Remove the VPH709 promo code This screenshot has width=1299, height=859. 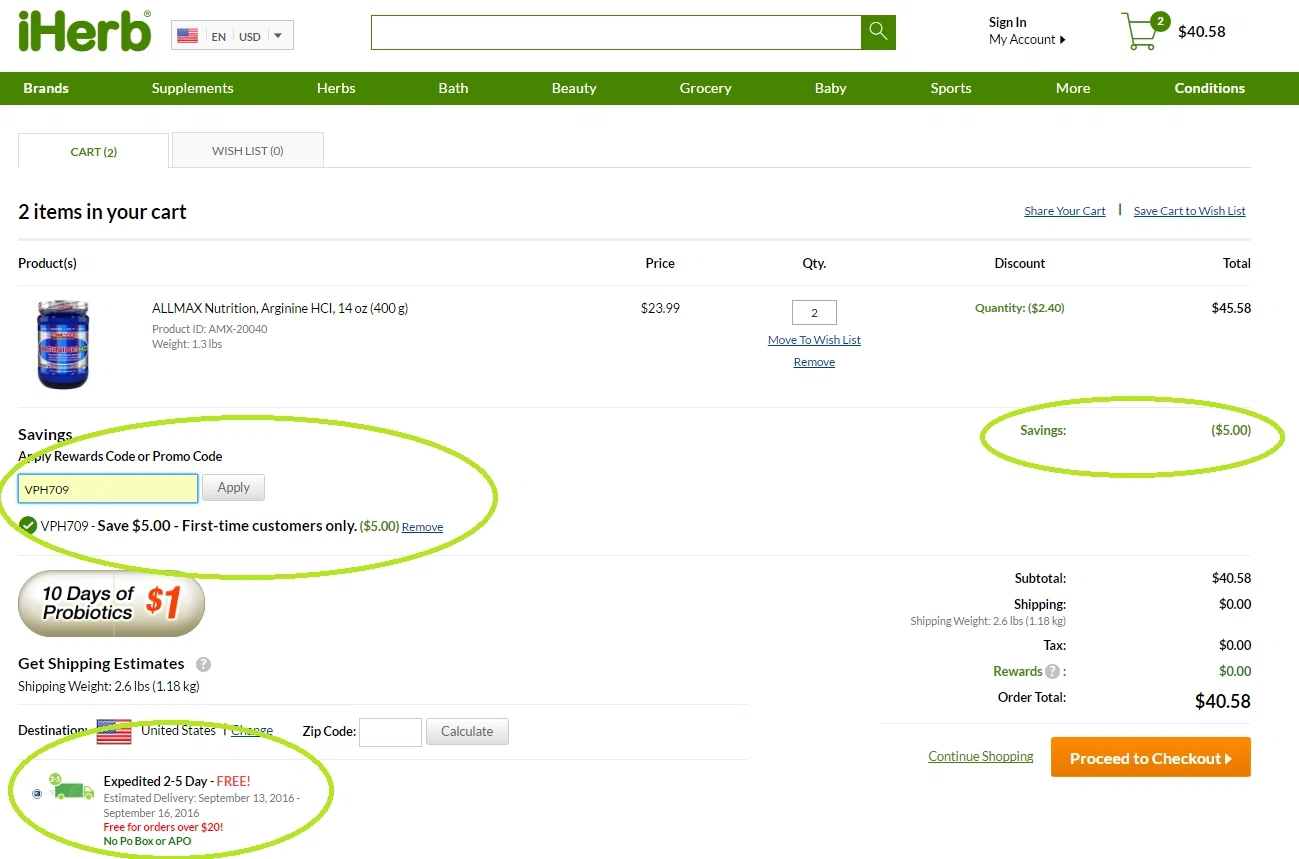pos(422,527)
